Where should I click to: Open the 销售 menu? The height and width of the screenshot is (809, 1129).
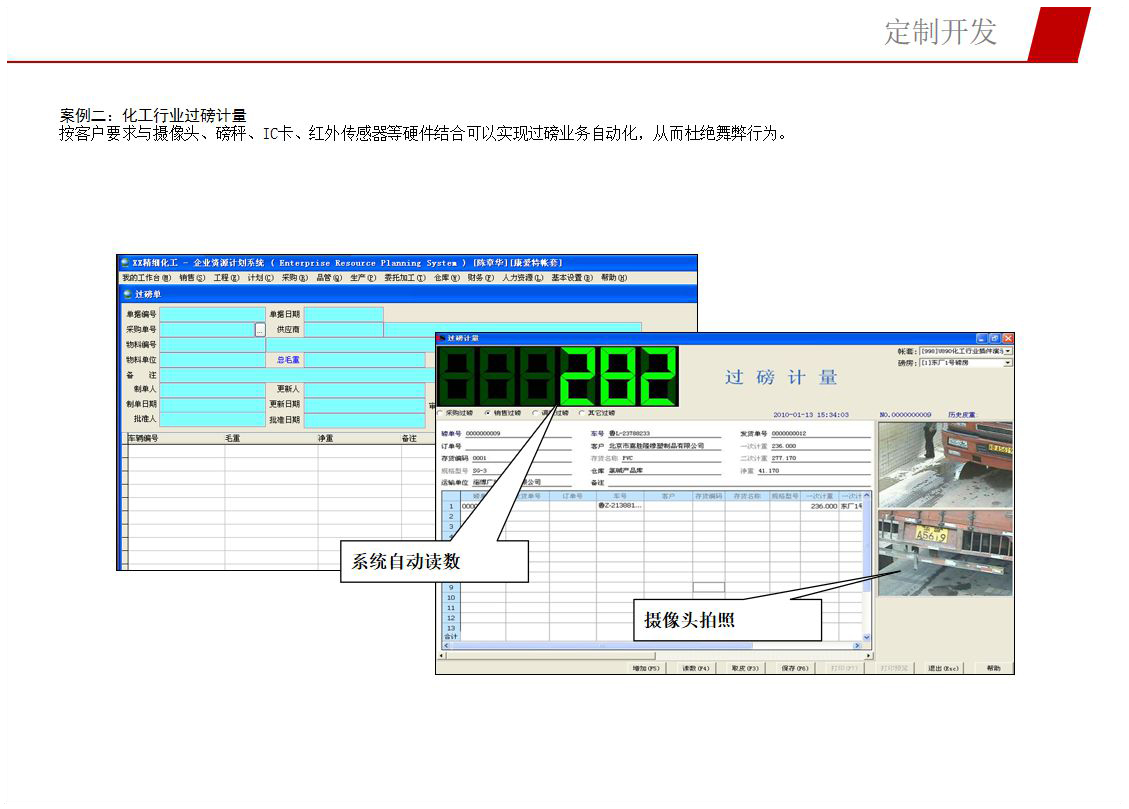192,278
